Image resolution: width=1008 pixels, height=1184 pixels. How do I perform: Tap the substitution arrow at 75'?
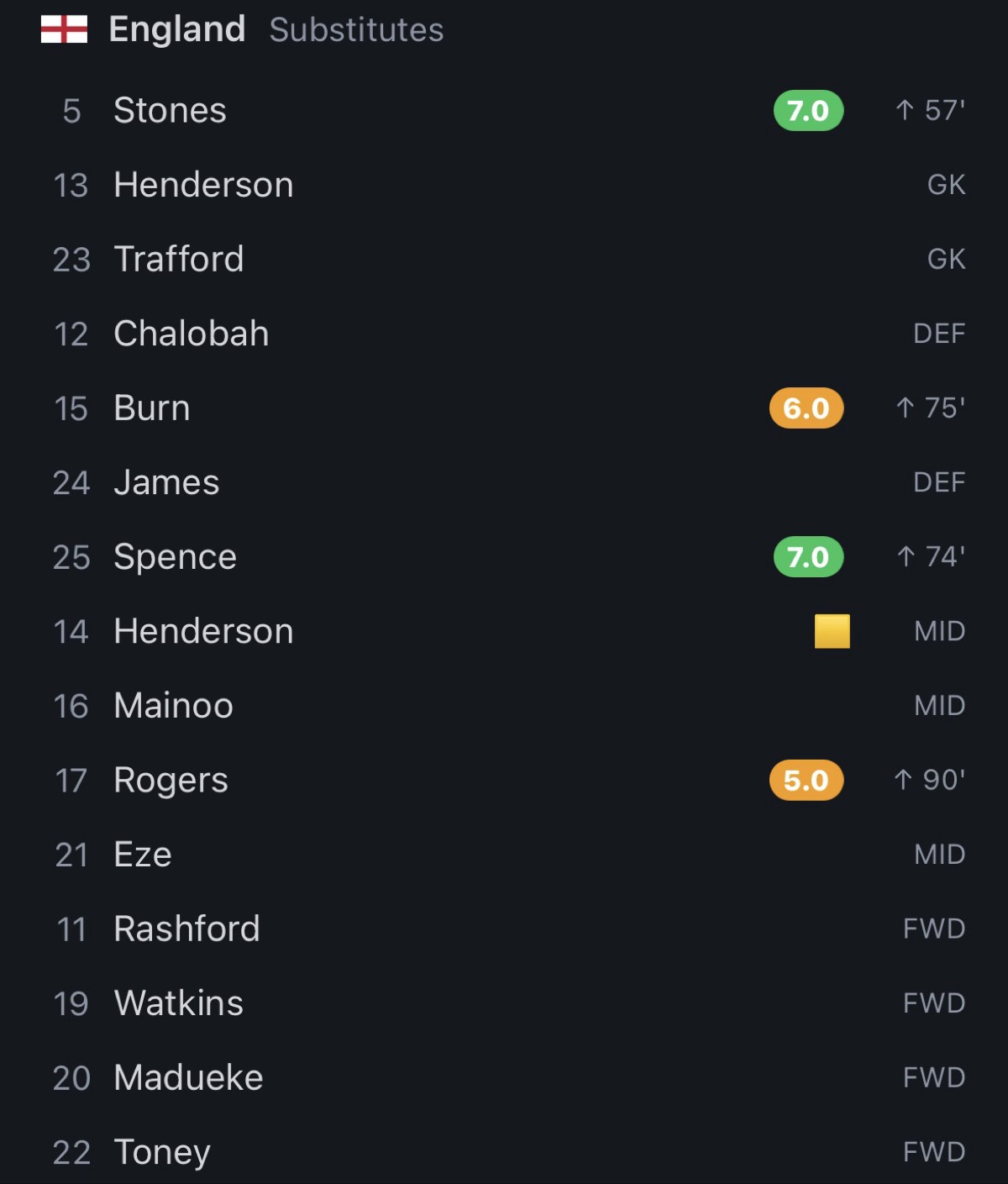[905, 408]
